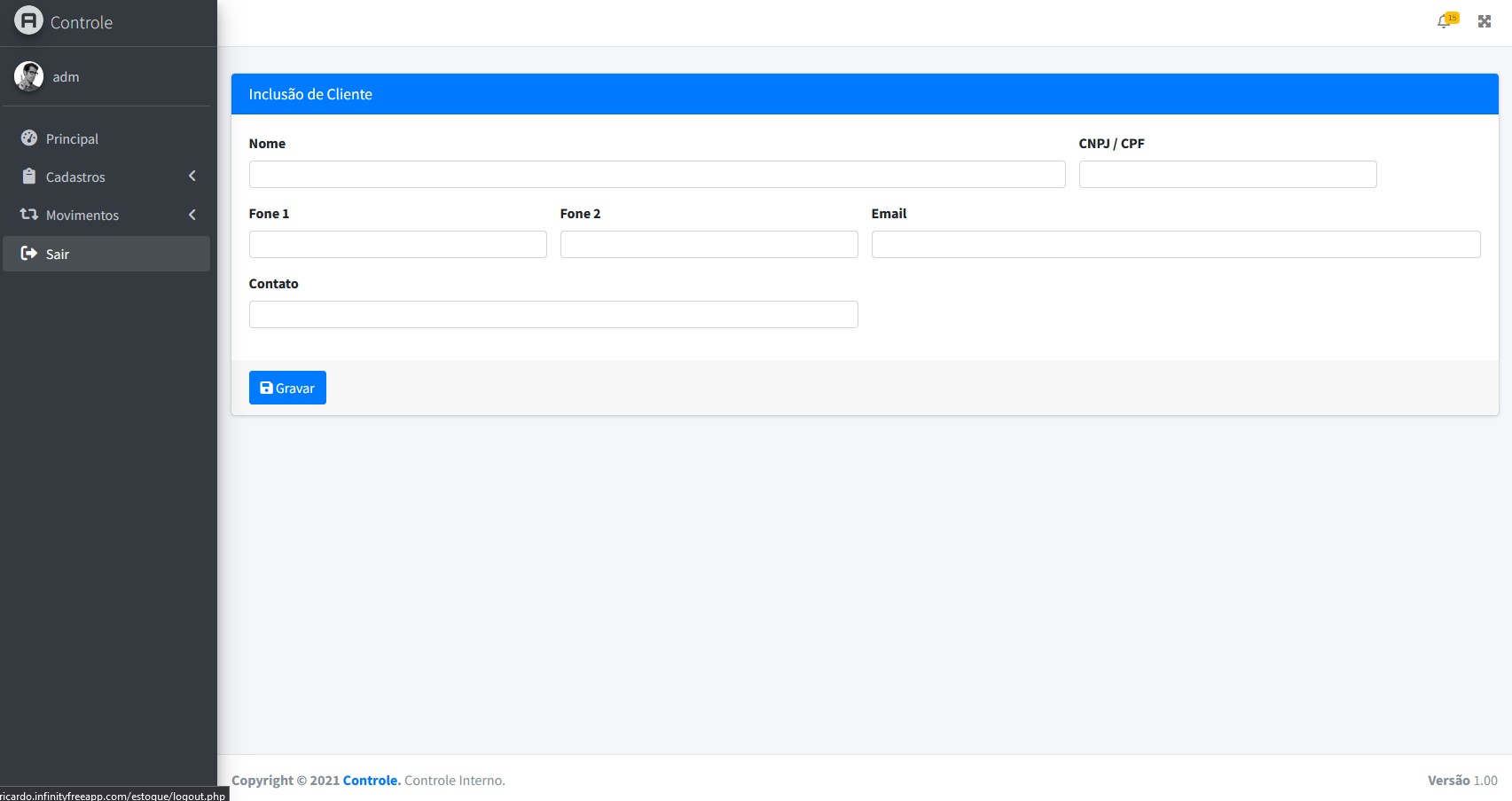Click the Principal dashboard icon
1512x801 pixels.
click(29, 138)
